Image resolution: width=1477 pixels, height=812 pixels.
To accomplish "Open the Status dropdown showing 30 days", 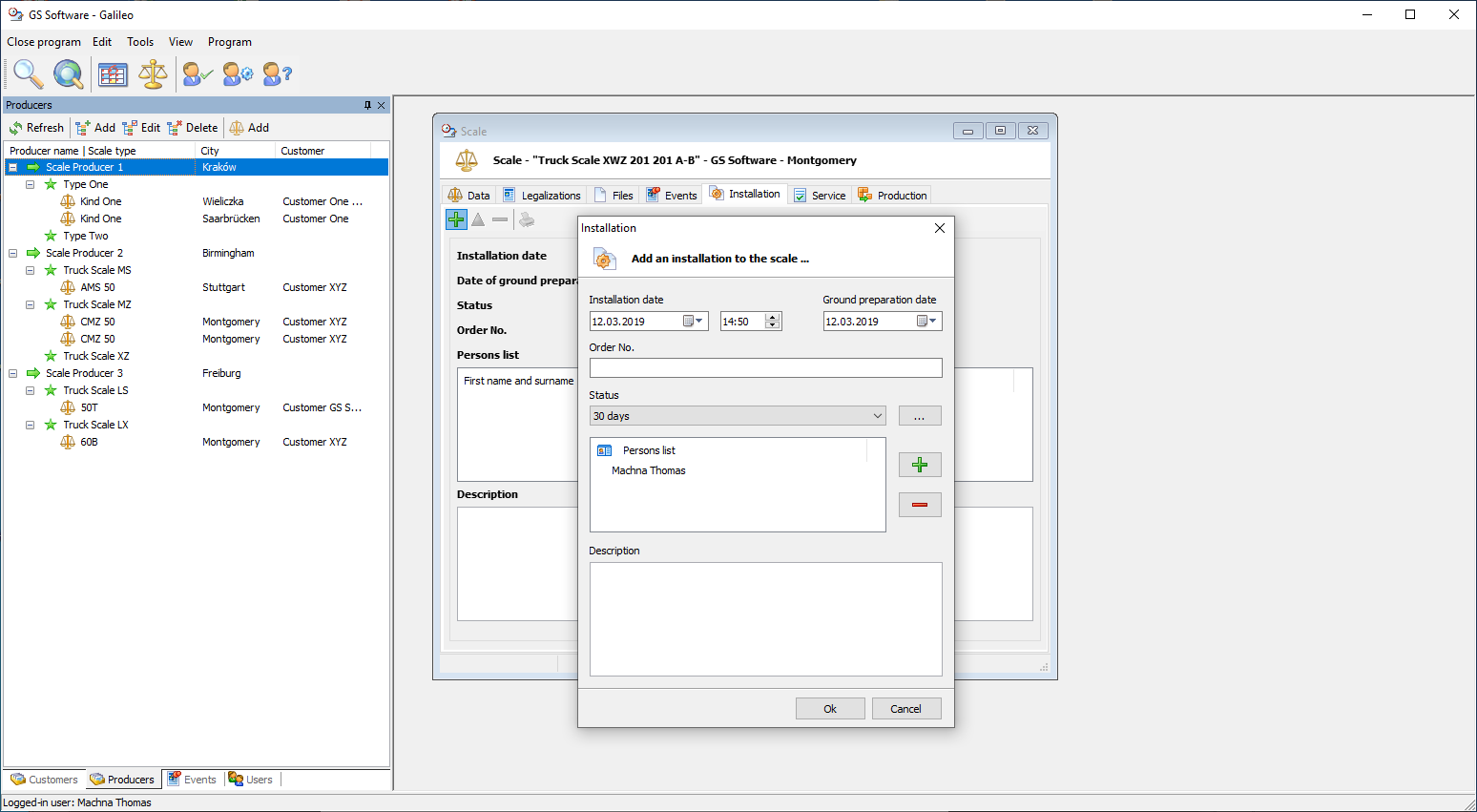I will pos(877,416).
